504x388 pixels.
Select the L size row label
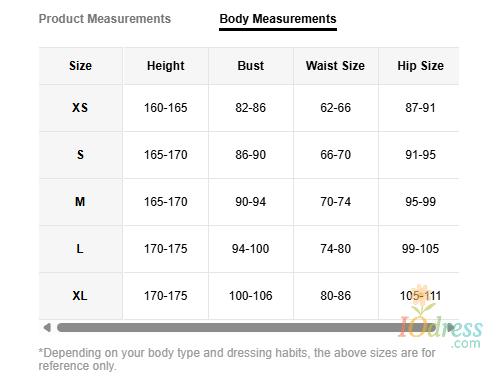(80, 249)
